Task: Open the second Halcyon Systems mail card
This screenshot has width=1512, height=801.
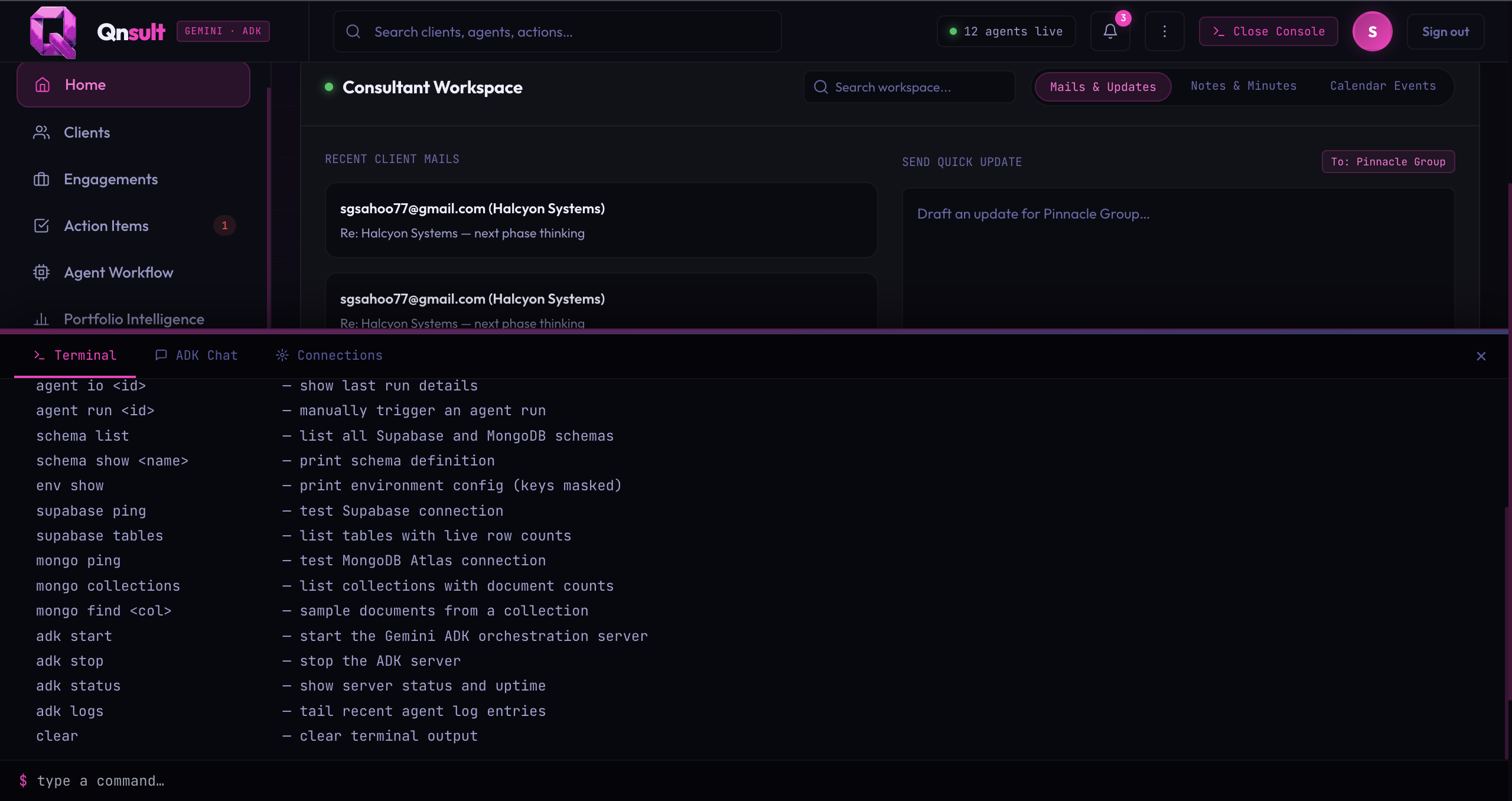Action: coord(601,301)
